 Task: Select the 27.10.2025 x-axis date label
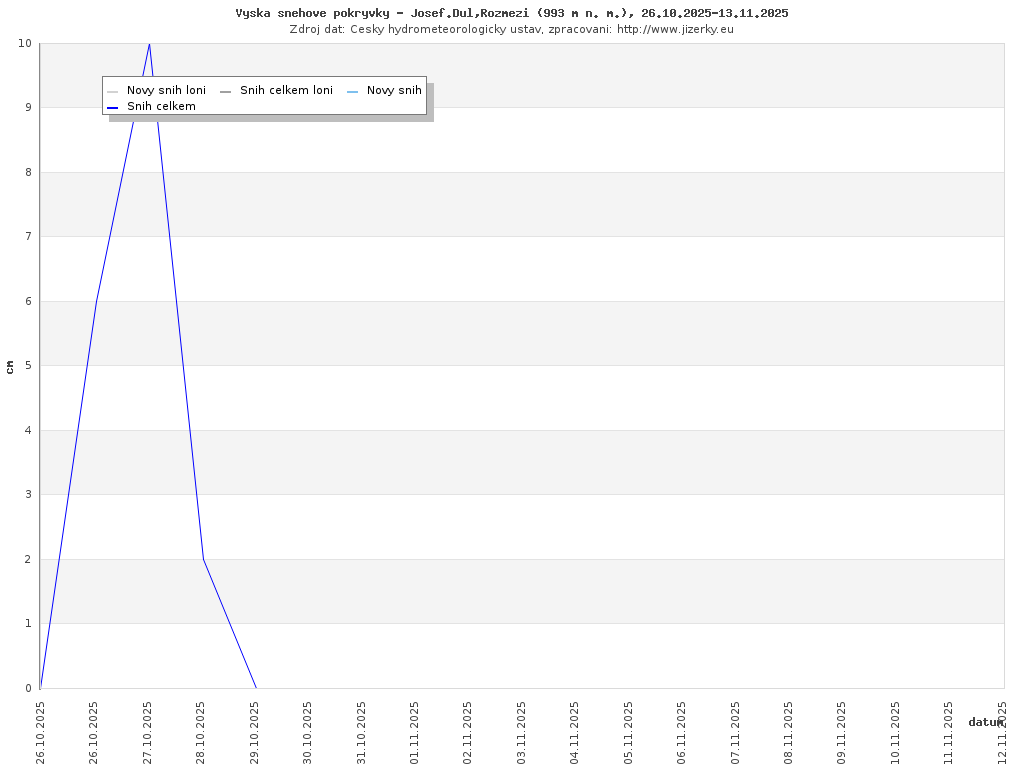148,732
